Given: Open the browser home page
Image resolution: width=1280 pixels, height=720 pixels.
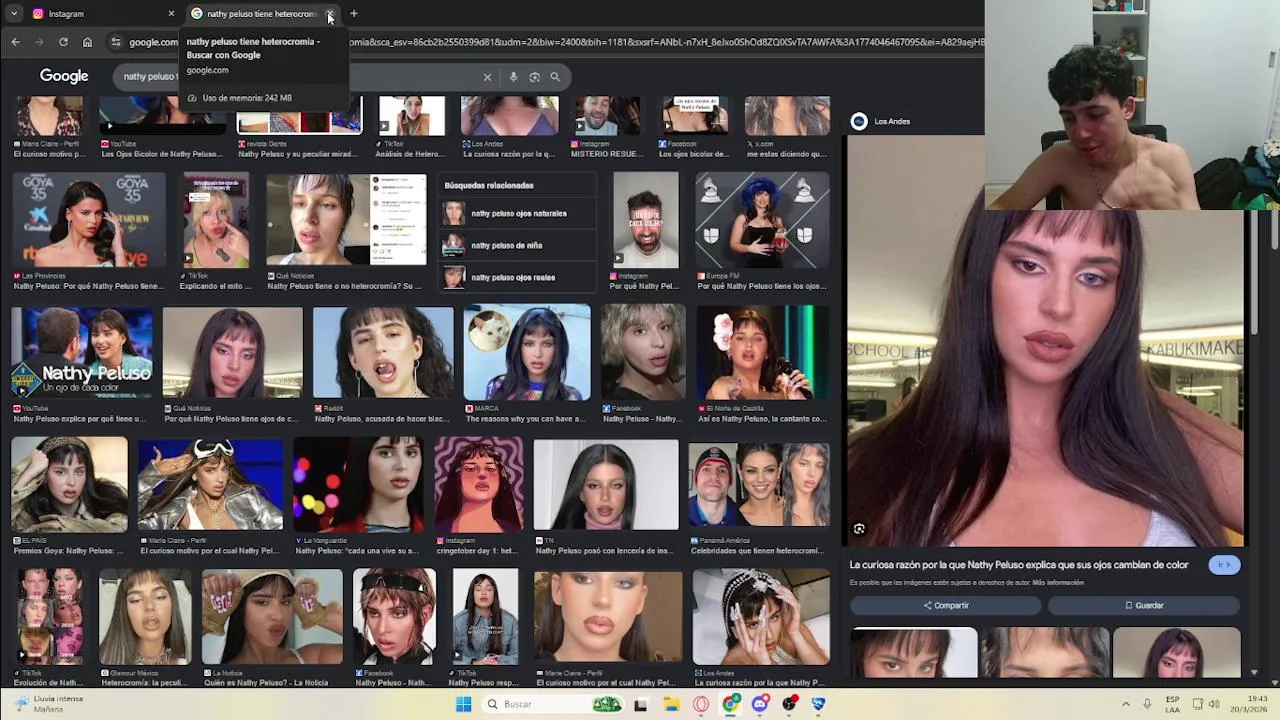Looking at the screenshot, I should tap(87, 42).
